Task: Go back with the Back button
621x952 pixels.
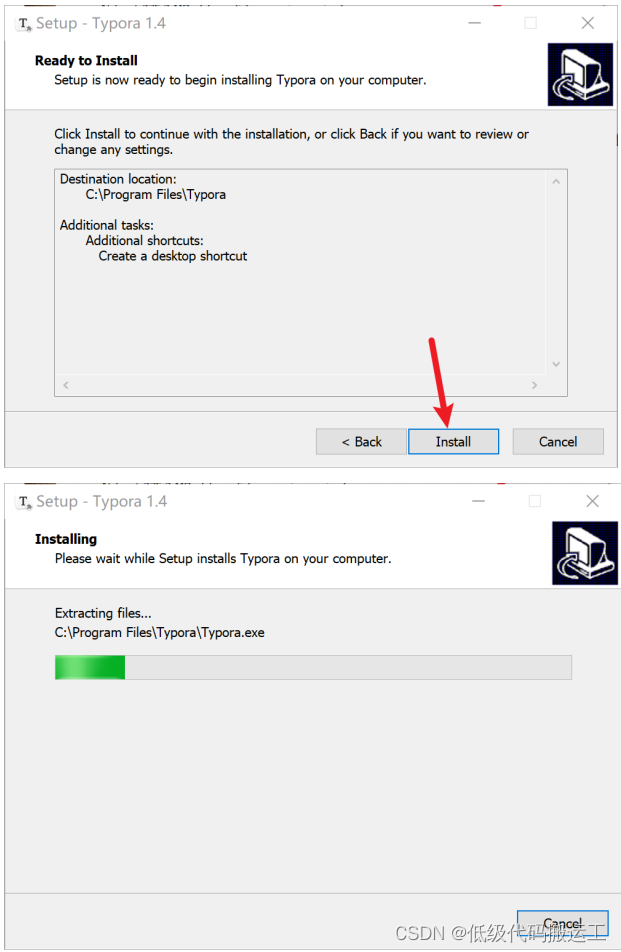Action: pos(361,441)
